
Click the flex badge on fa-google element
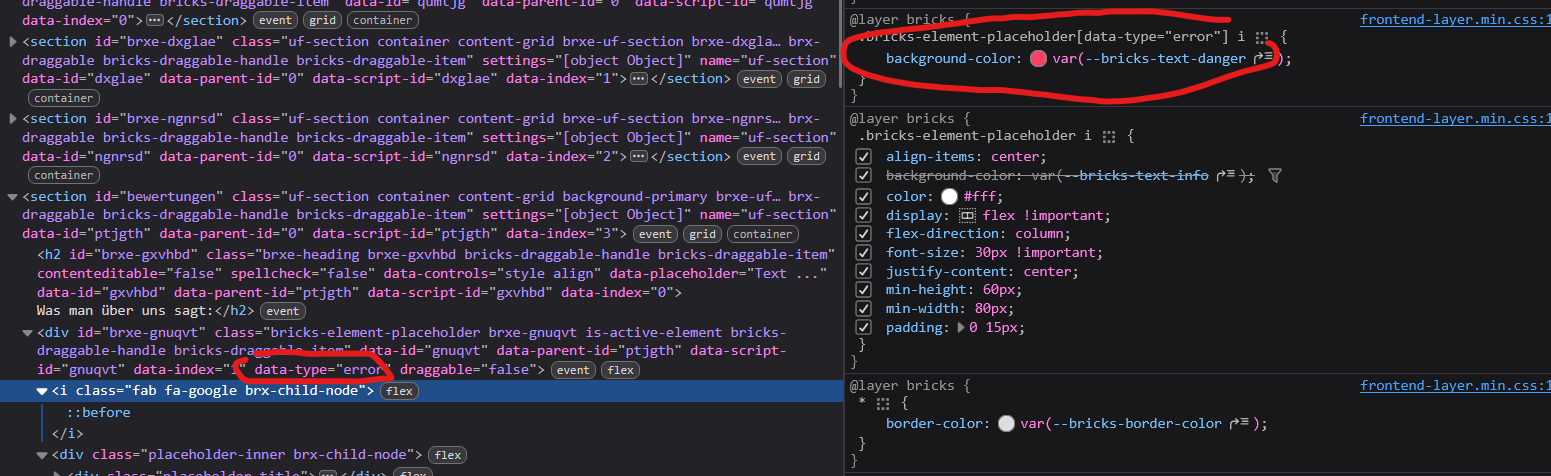(400, 391)
